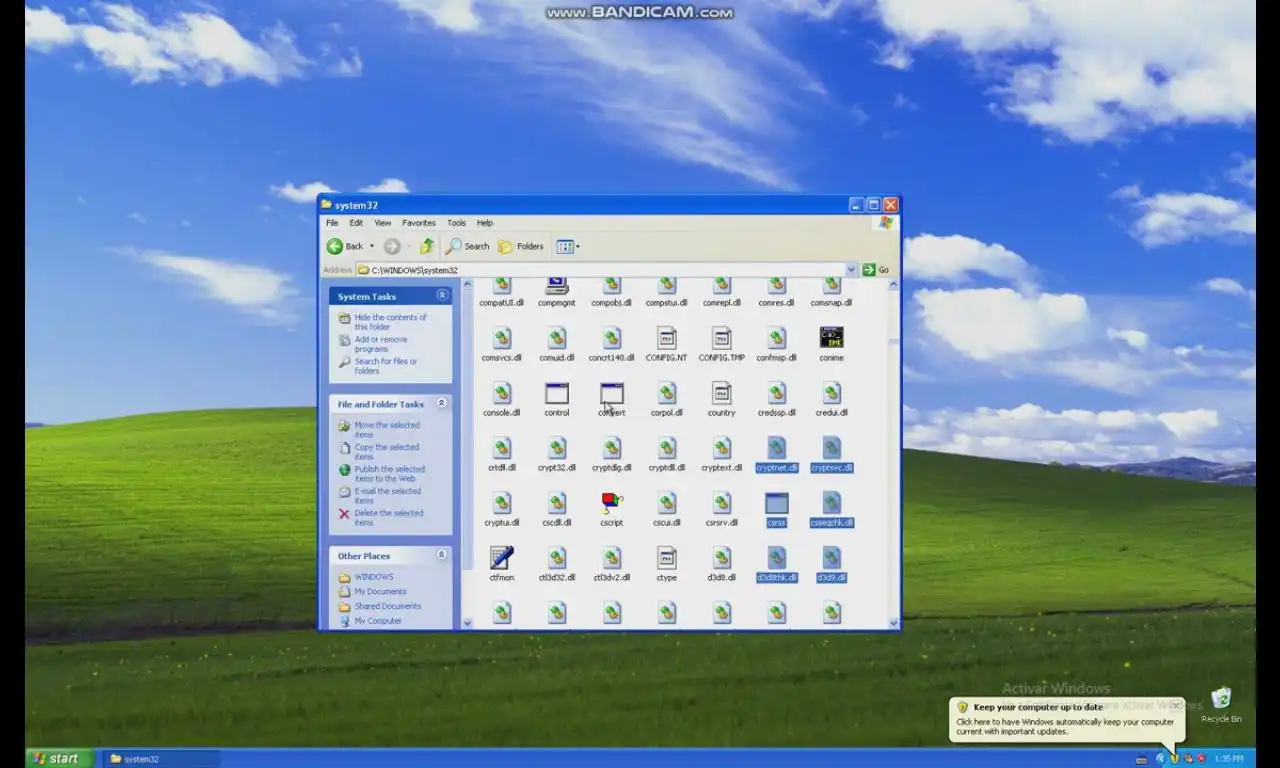Open the Search pane from toolbar

click(468, 246)
